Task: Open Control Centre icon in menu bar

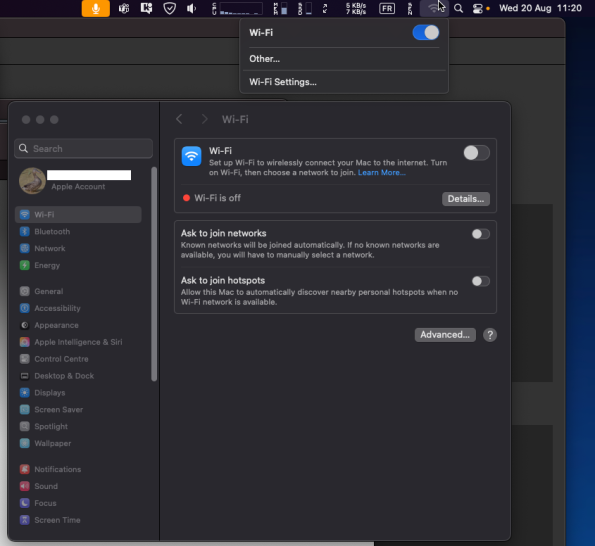Action: [x=477, y=8]
